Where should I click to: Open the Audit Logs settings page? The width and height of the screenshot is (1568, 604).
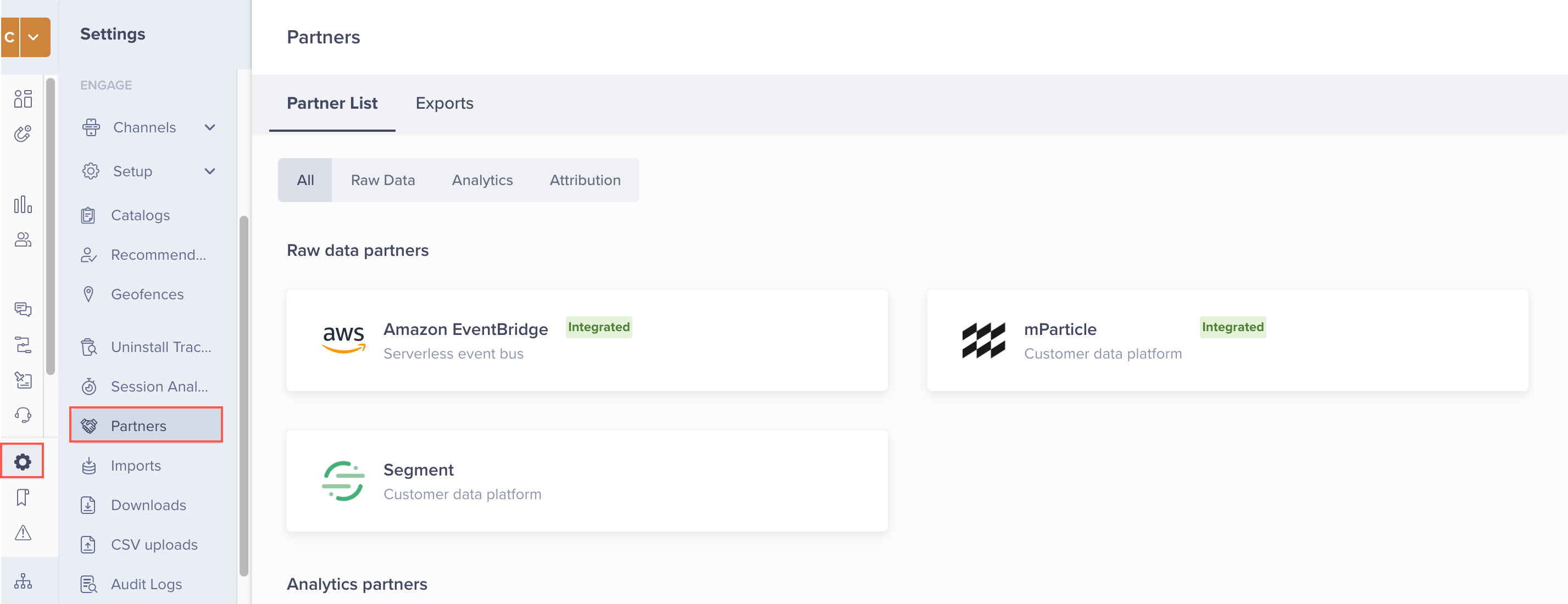(146, 583)
